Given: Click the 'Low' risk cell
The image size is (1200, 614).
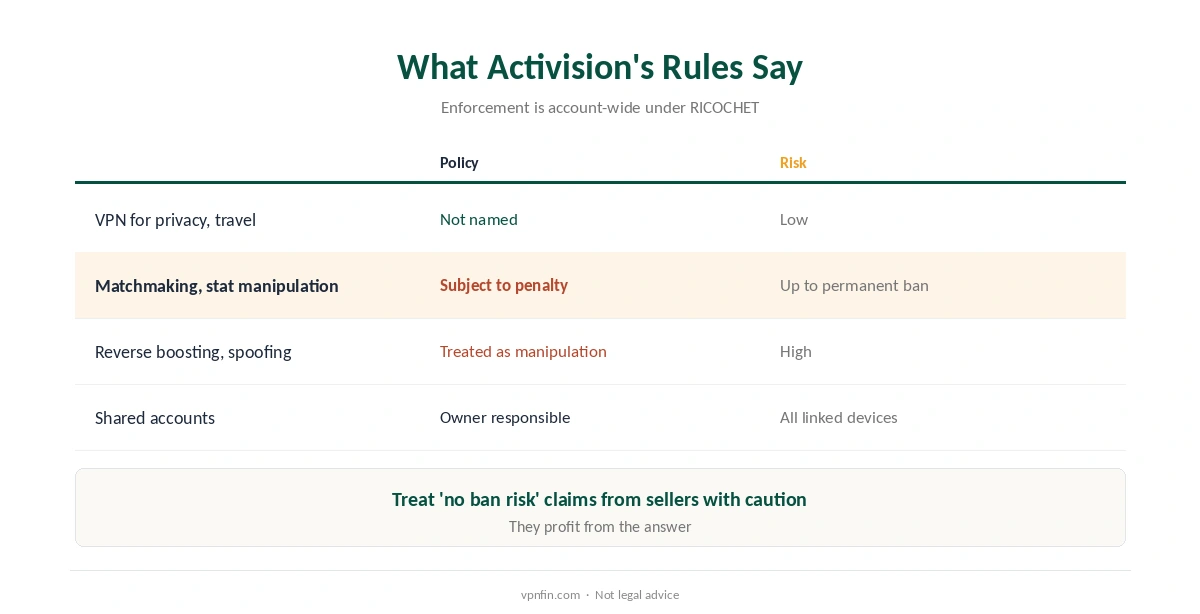Looking at the screenshot, I should [794, 219].
